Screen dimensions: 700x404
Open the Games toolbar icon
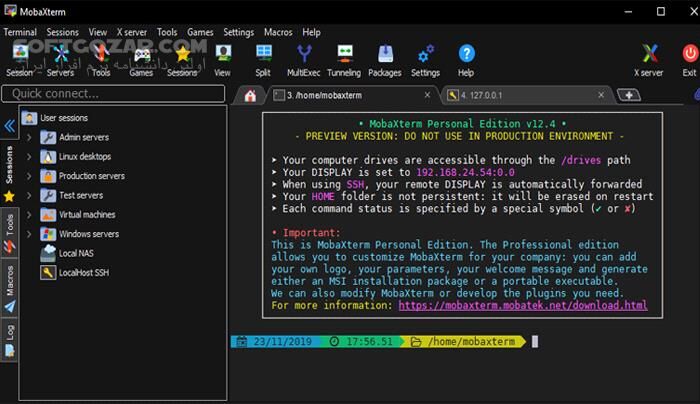(x=141, y=57)
